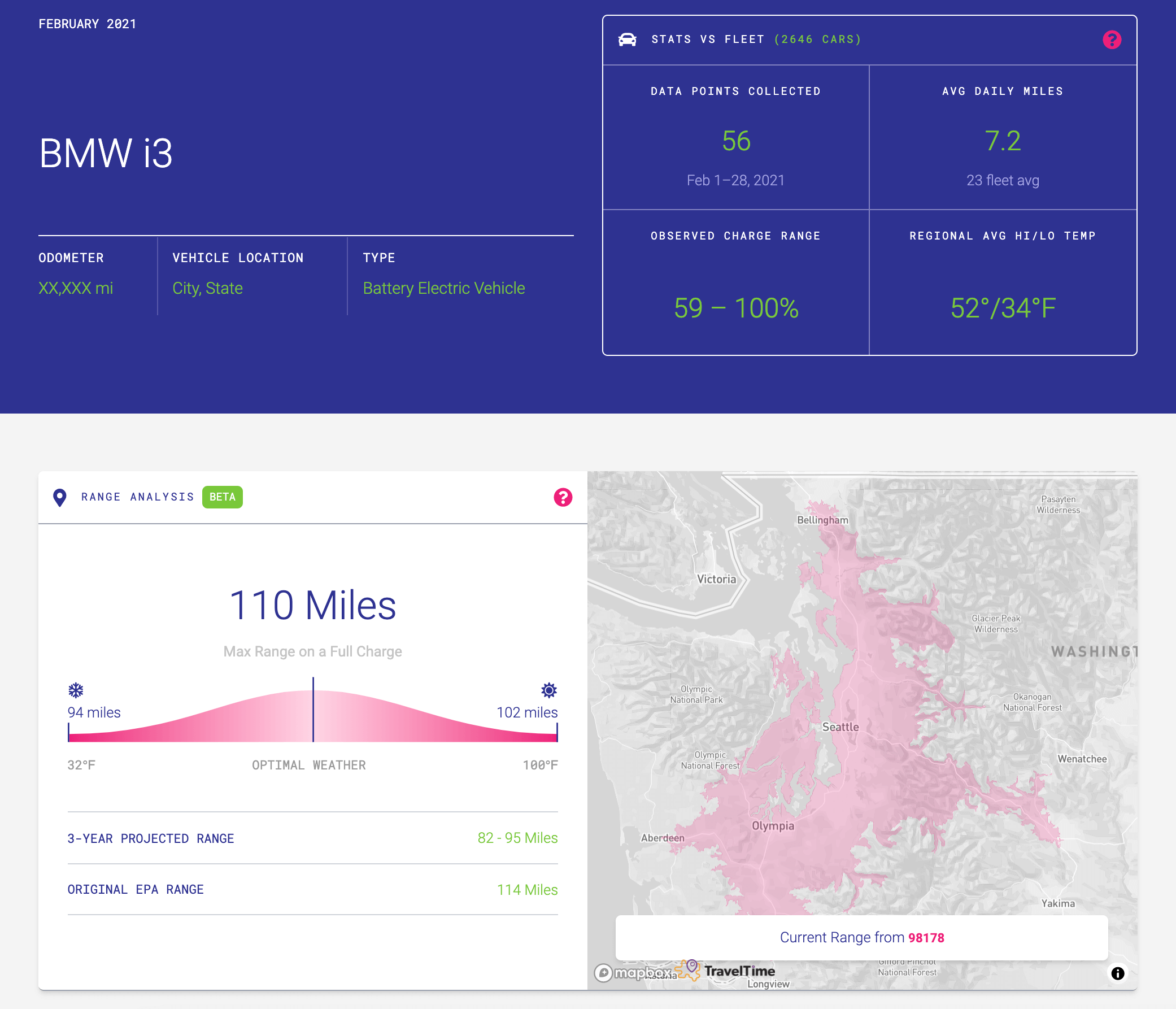Click the 7.2 avg daily miles value
Viewport: 1176px width, 1009px height.
(1003, 141)
